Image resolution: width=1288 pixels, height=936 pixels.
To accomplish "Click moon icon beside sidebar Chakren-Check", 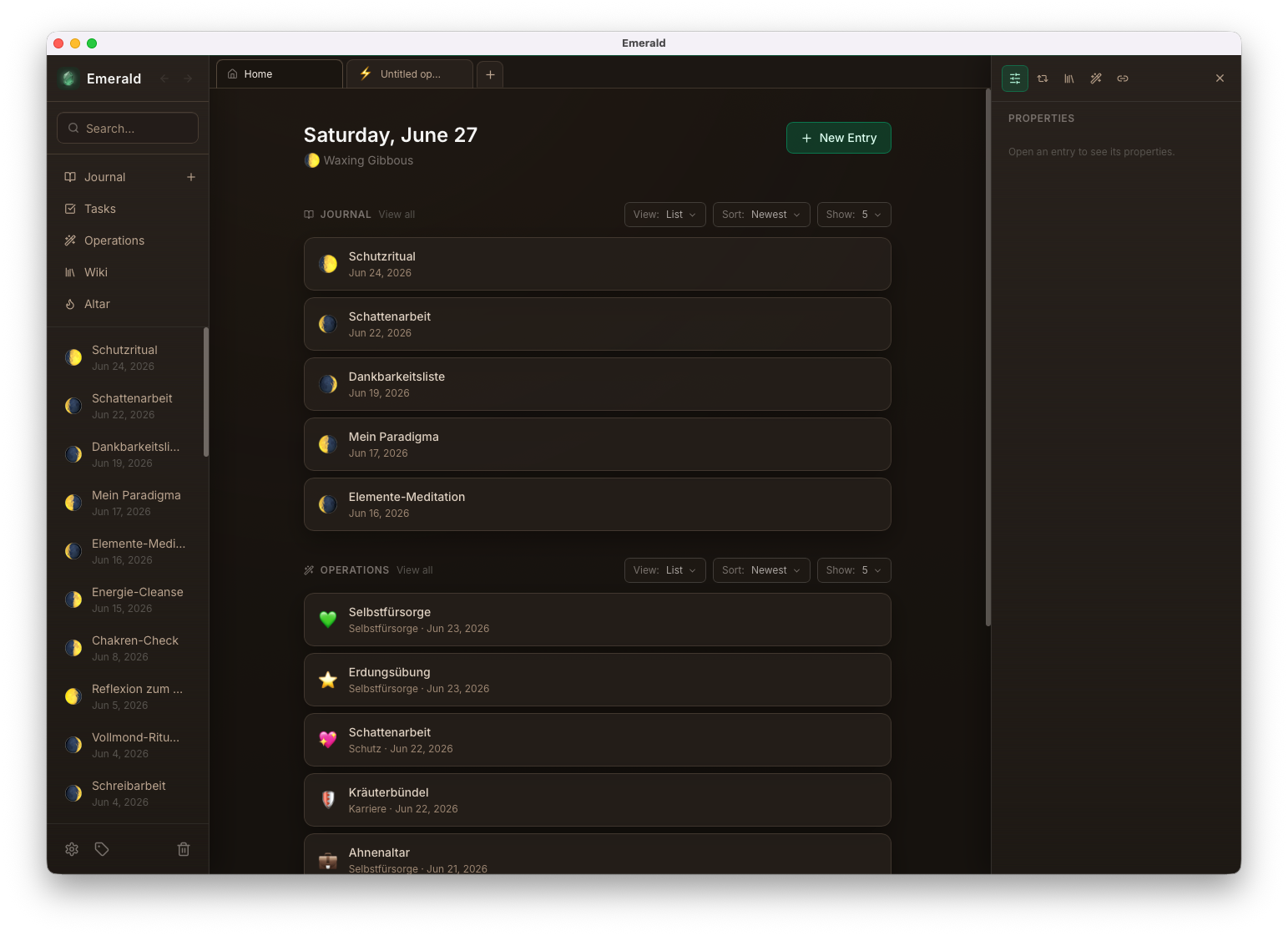I will pyautogui.click(x=73, y=648).
